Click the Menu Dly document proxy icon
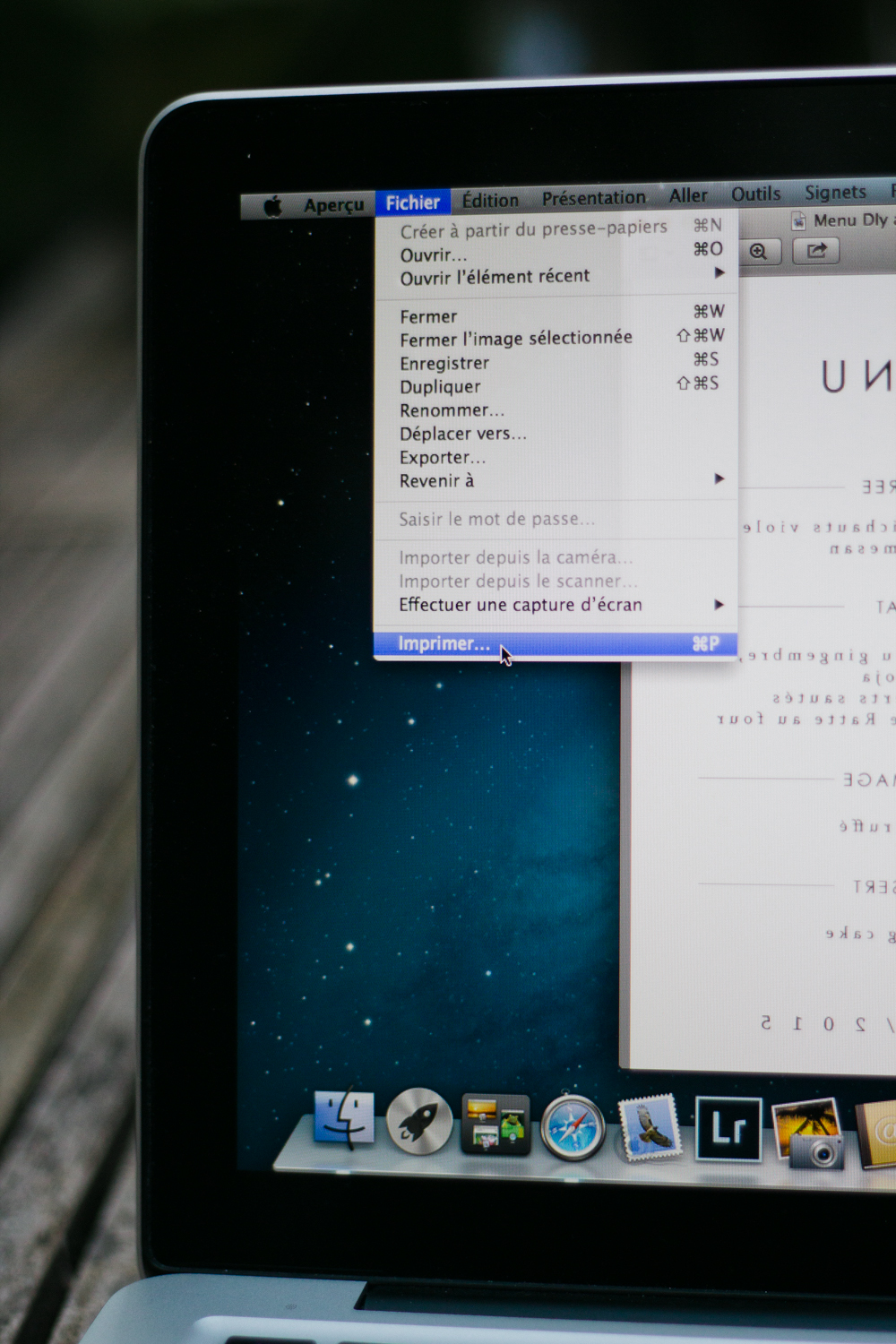Image resolution: width=896 pixels, height=1344 pixels. click(x=797, y=220)
